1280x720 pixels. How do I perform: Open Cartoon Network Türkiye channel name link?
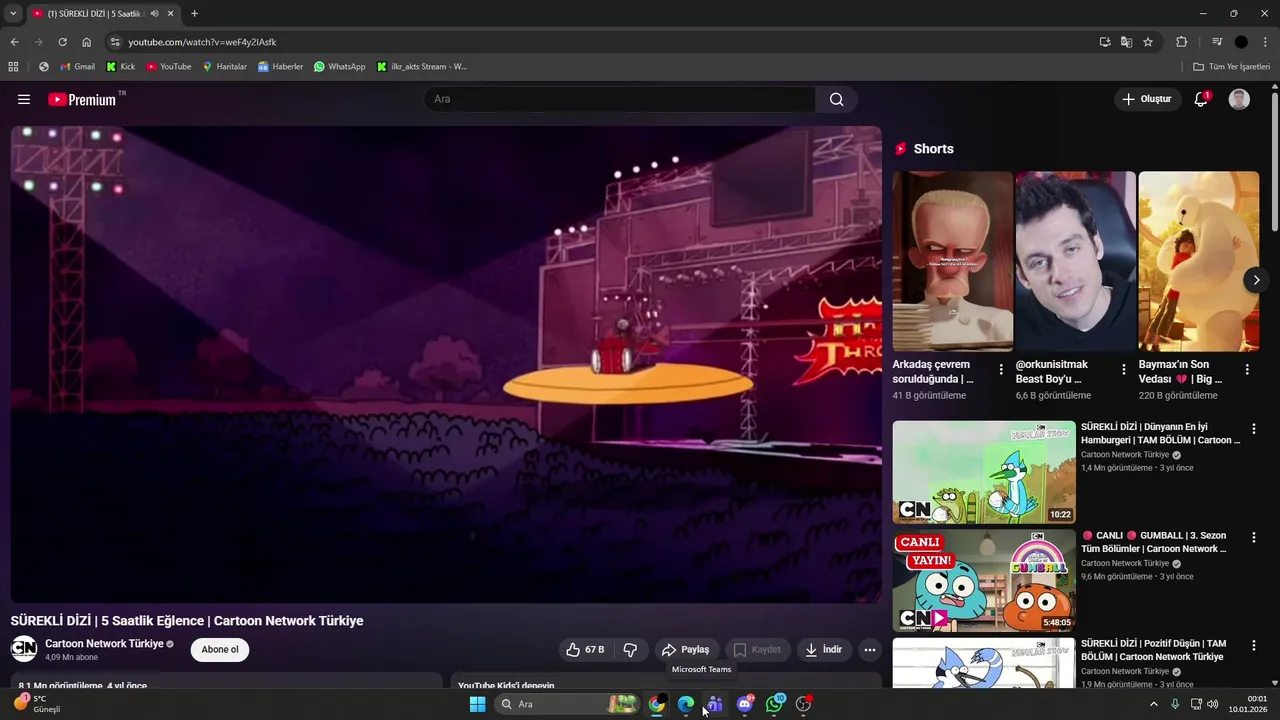tap(104, 644)
